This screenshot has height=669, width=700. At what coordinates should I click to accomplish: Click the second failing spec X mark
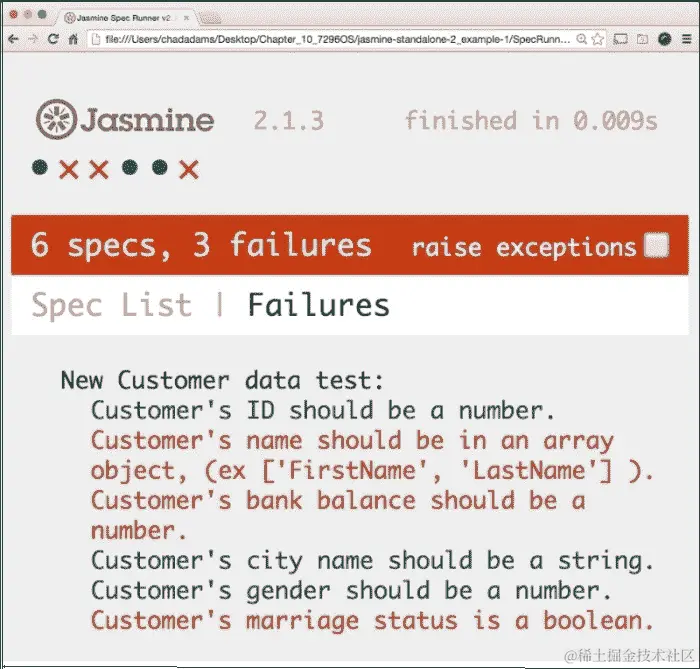(99, 170)
